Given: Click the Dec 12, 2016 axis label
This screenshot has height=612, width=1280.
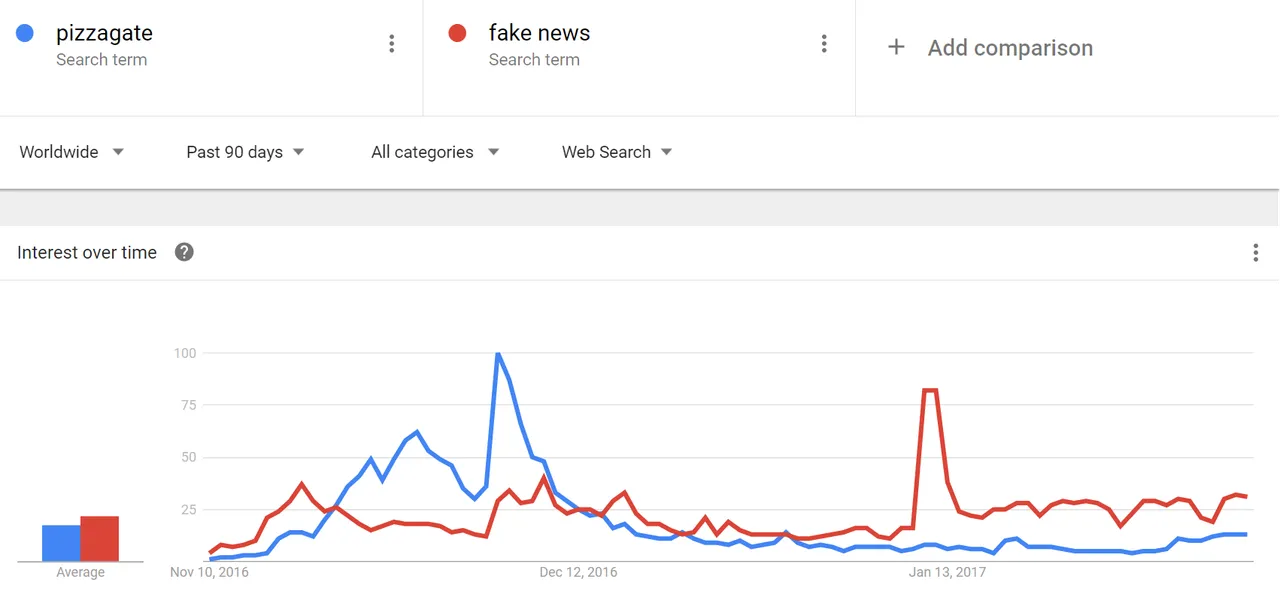Looking at the screenshot, I should pos(578,572).
